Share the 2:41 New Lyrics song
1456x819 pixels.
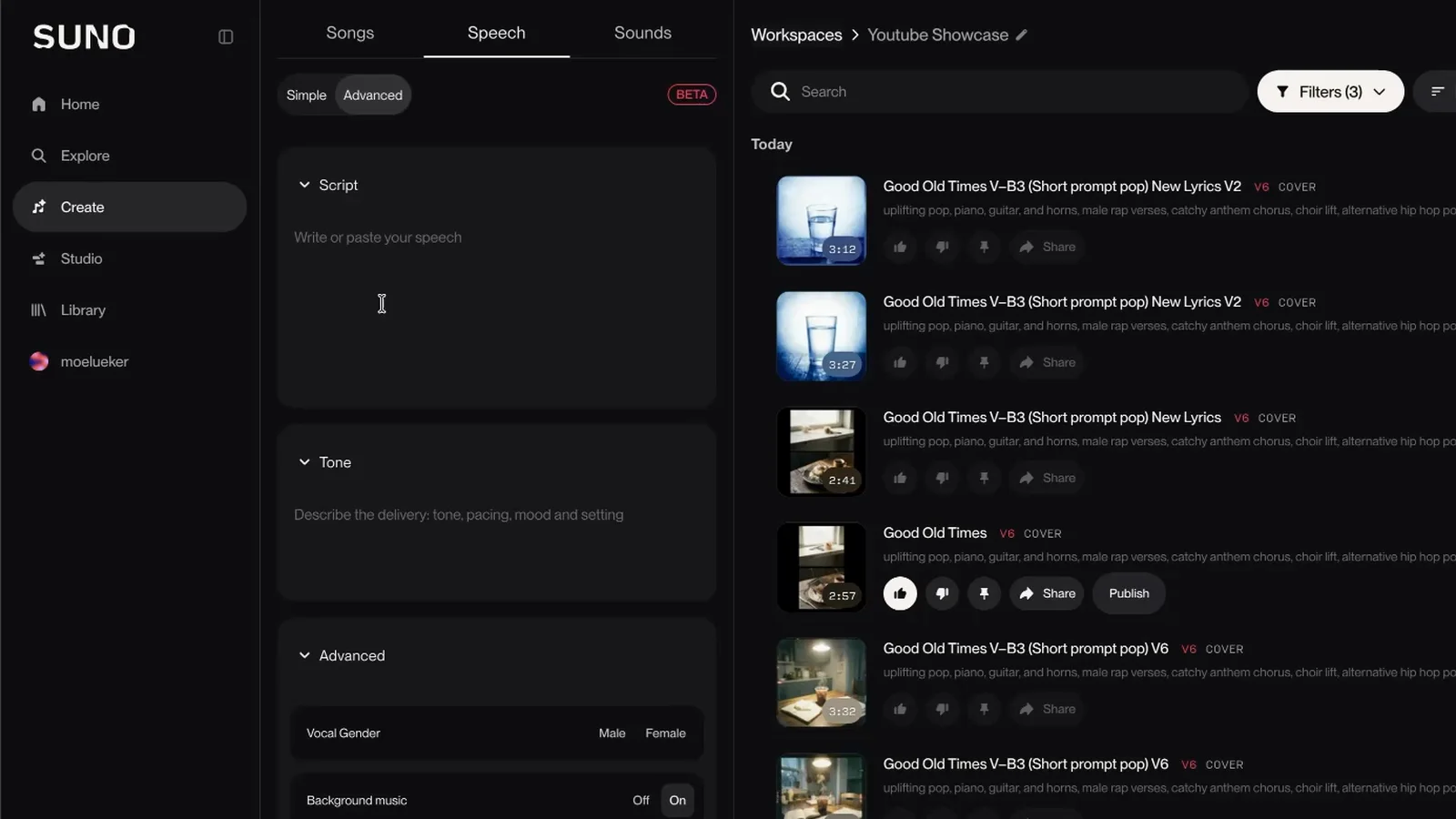(1047, 479)
